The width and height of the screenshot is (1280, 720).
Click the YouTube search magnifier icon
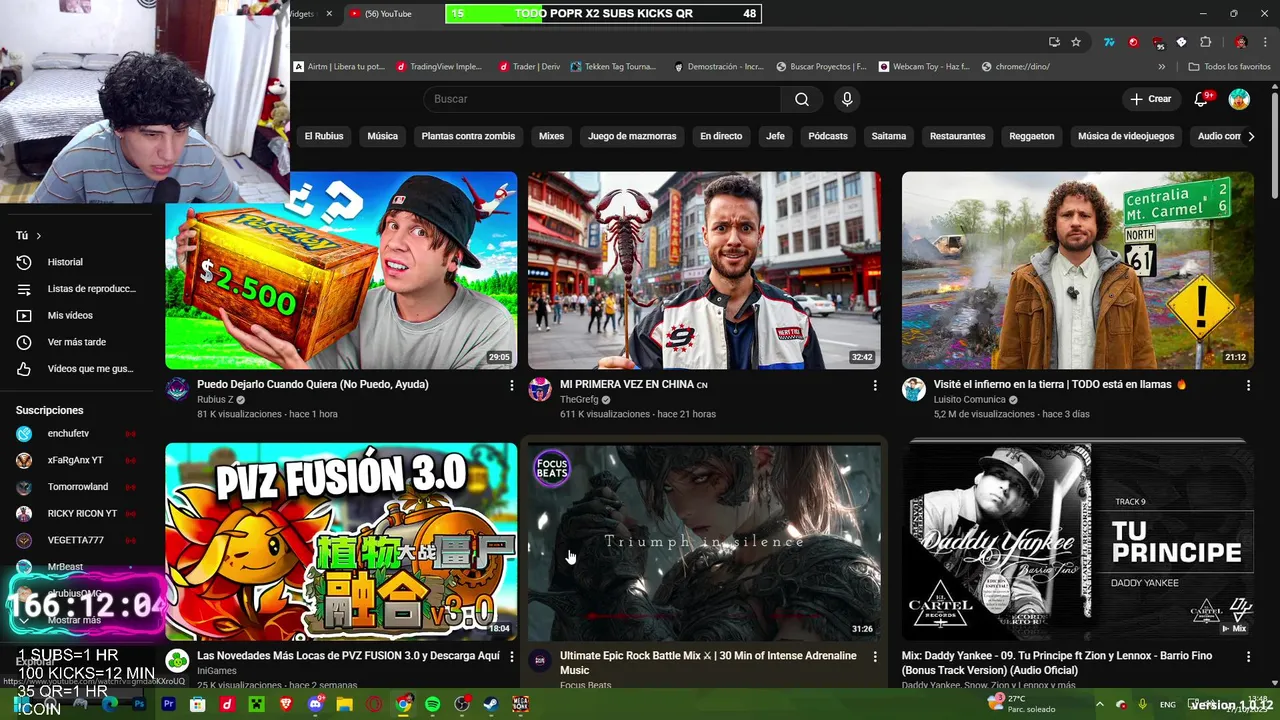[802, 99]
